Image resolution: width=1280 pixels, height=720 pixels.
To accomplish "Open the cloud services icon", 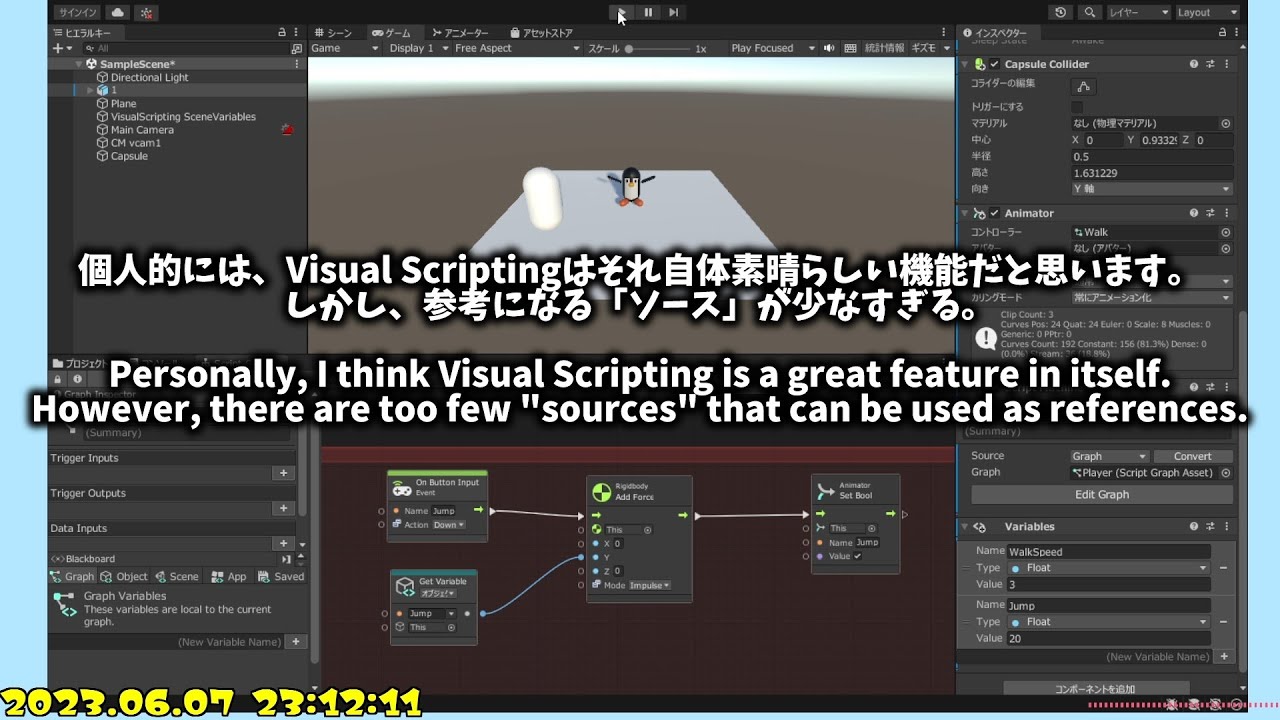I will coord(118,12).
